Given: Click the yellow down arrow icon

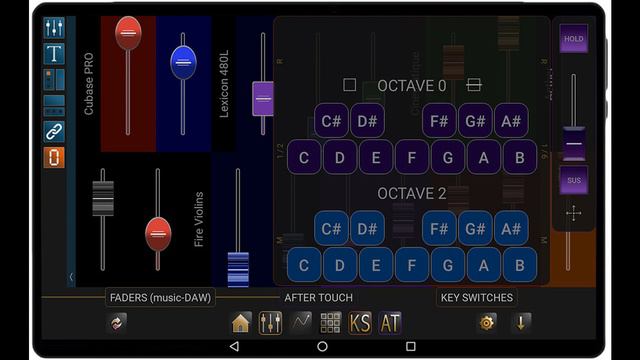Looking at the screenshot, I should [x=521, y=323].
